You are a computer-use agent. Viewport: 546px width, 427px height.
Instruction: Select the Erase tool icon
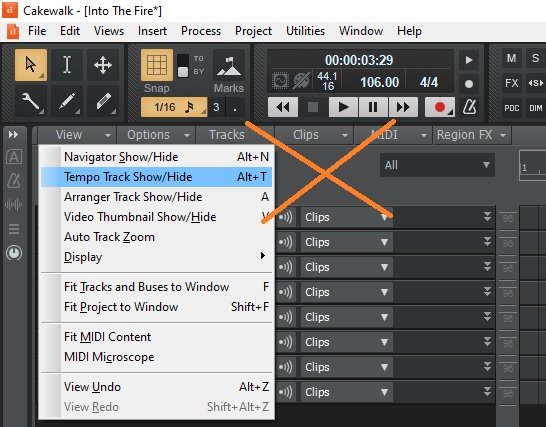pyautogui.click(x=103, y=101)
